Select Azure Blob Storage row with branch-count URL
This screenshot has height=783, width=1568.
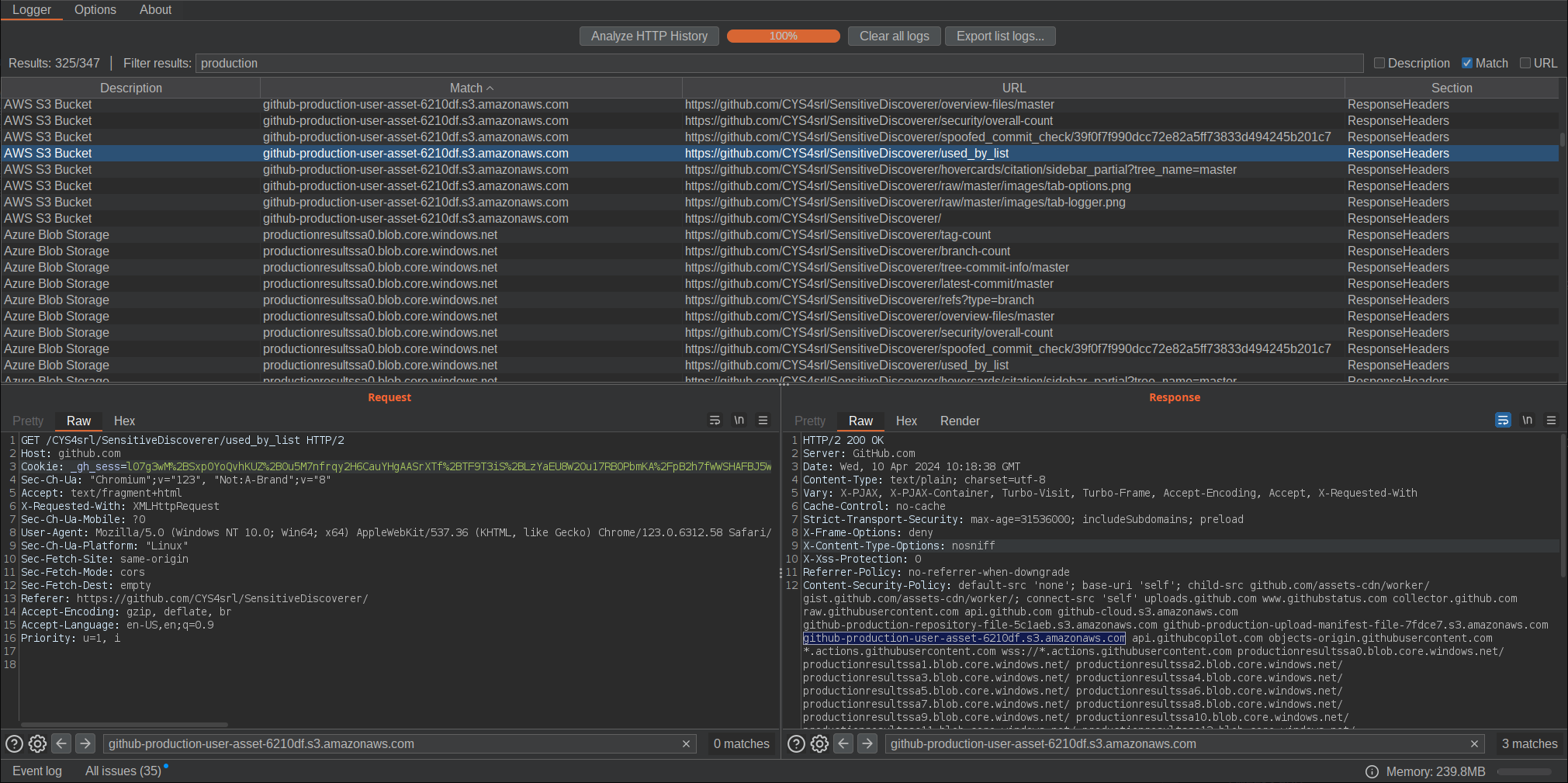tap(780, 251)
